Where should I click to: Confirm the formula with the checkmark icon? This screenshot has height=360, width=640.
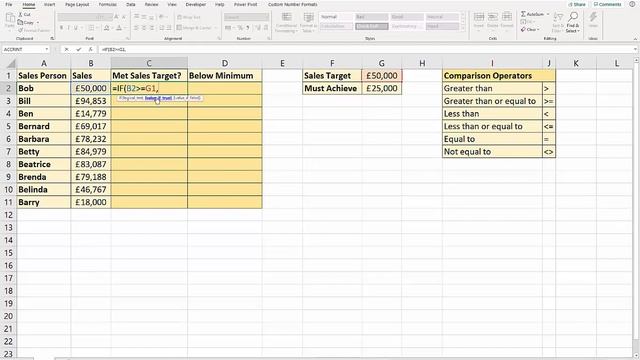coord(79,49)
